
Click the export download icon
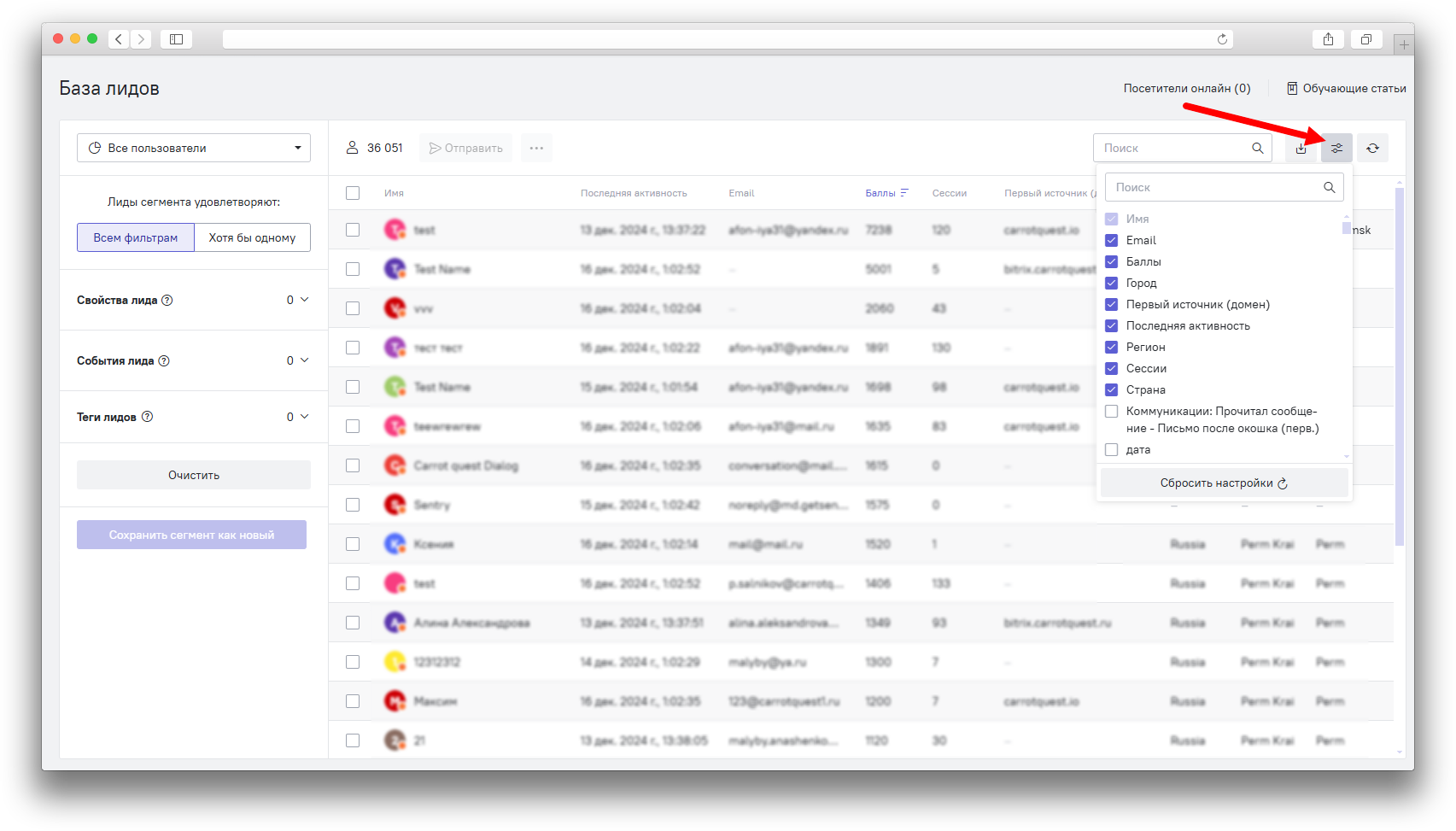point(1301,148)
